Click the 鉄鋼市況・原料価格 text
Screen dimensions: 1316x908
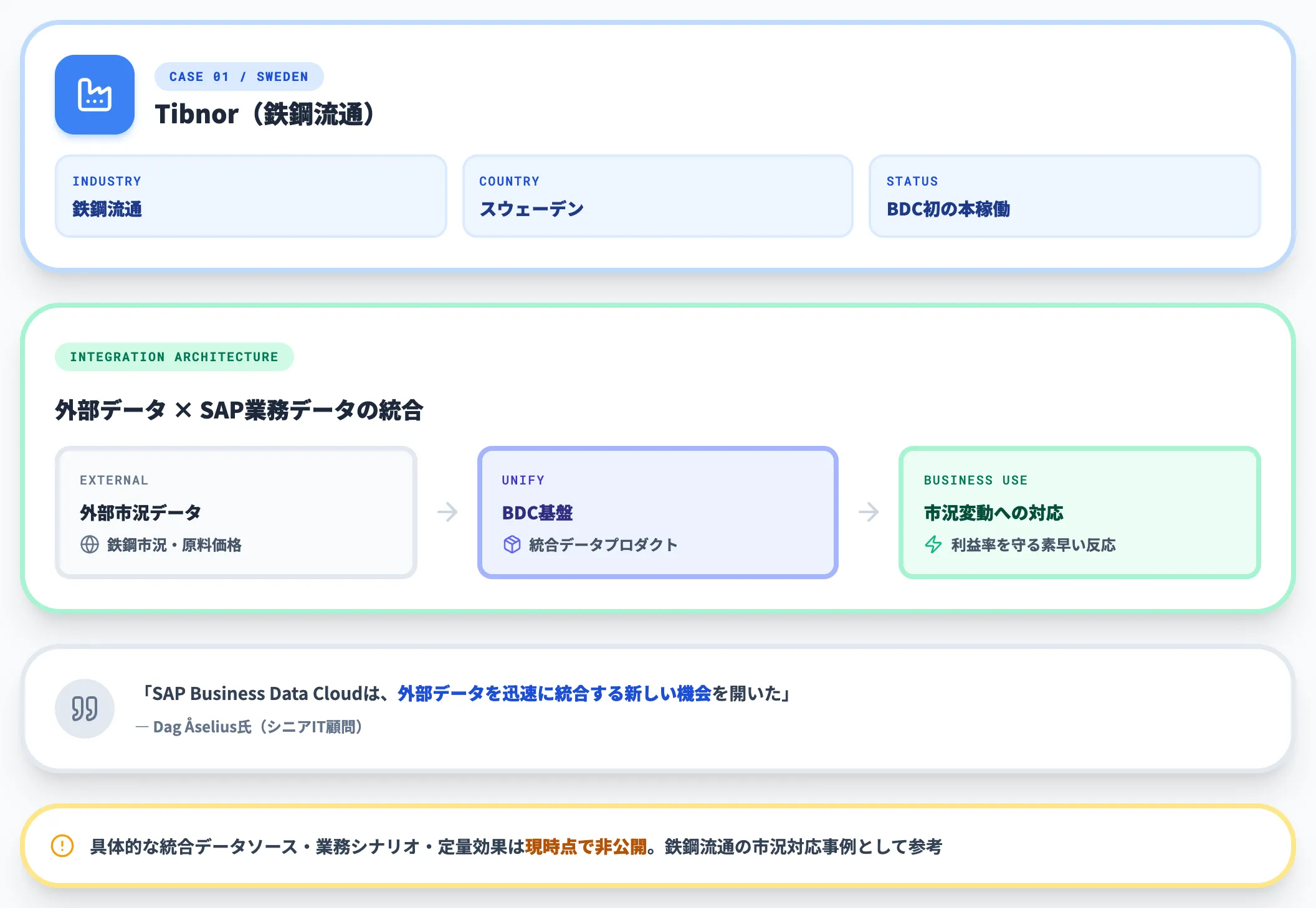(174, 545)
